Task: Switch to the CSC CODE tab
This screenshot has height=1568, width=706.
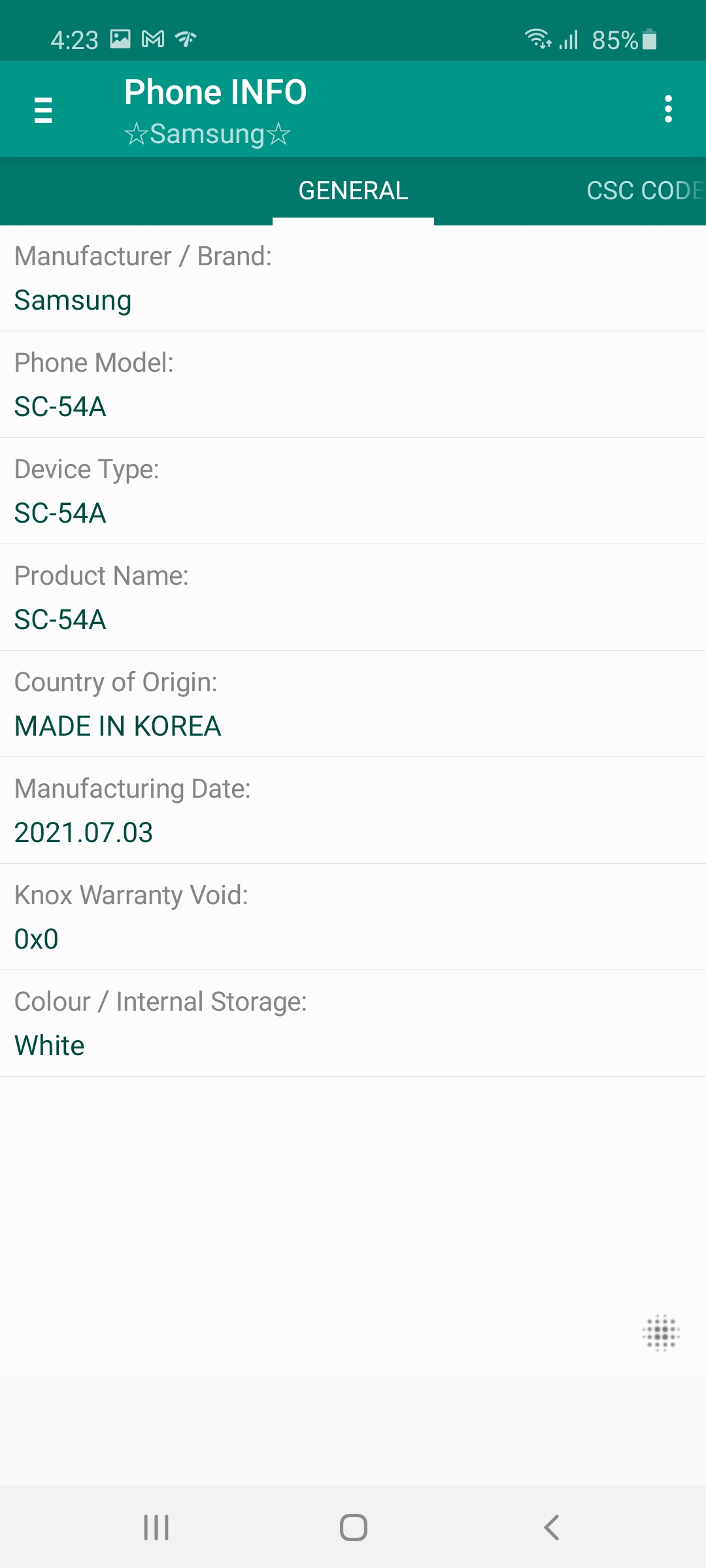Action: 645,191
